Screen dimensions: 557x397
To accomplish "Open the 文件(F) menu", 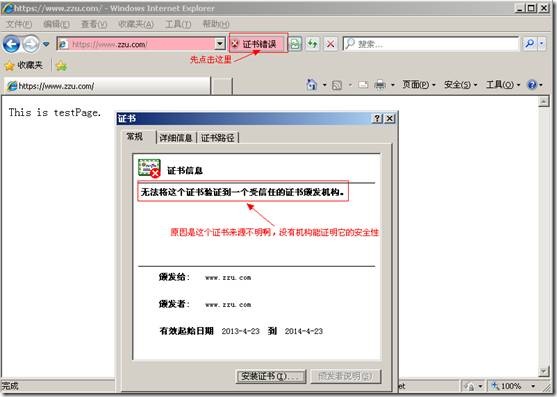I will coord(19,24).
